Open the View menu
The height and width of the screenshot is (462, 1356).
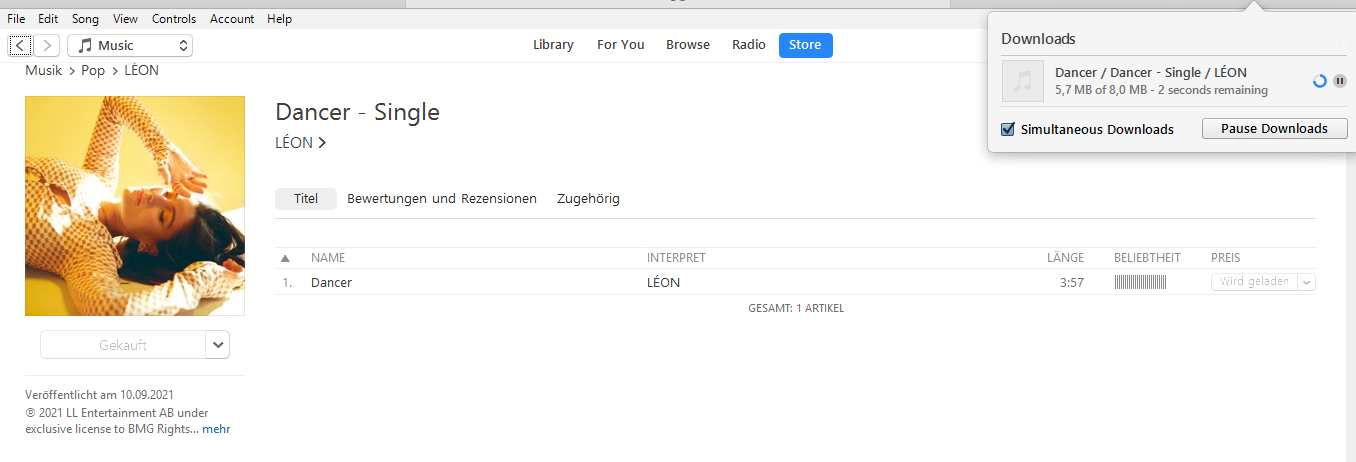click(126, 19)
